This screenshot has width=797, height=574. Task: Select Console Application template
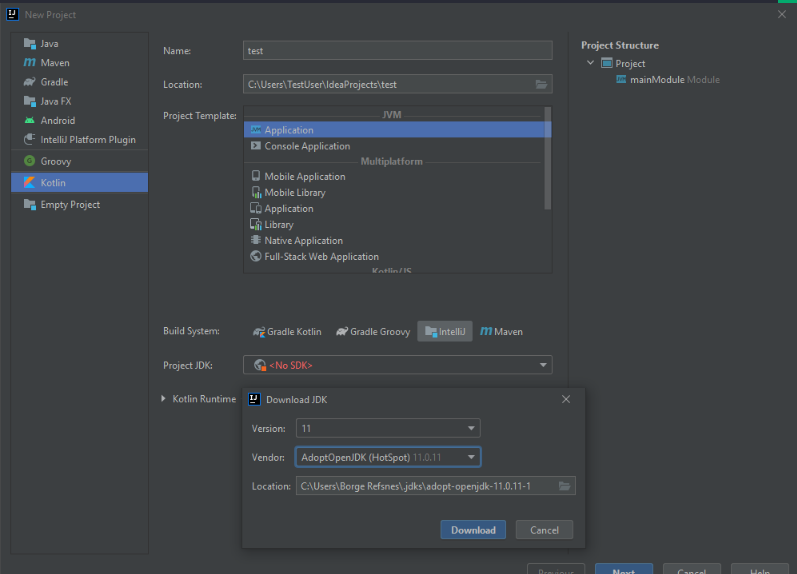[394, 146]
